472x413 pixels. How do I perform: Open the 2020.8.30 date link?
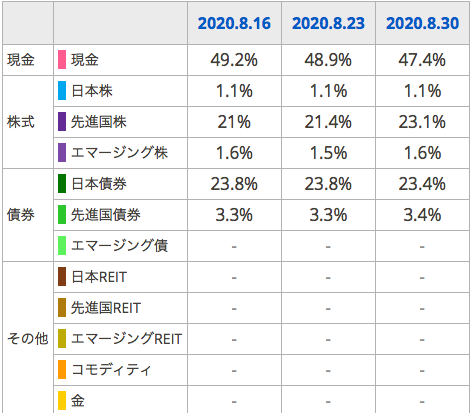pos(422,24)
